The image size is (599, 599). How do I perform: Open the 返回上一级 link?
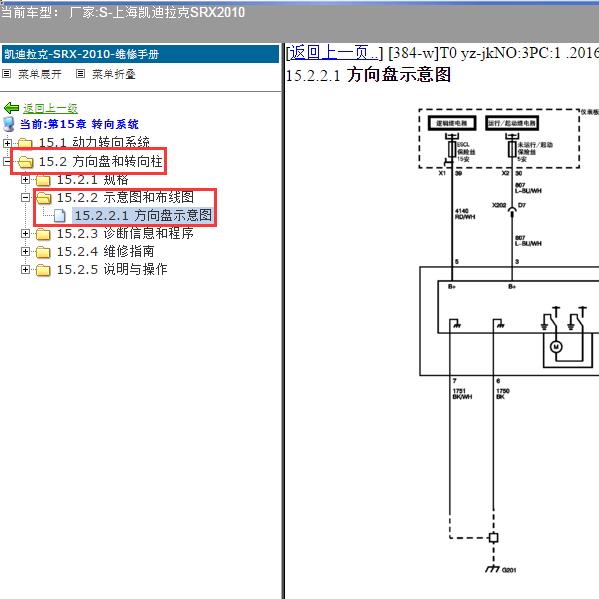(x=50, y=108)
